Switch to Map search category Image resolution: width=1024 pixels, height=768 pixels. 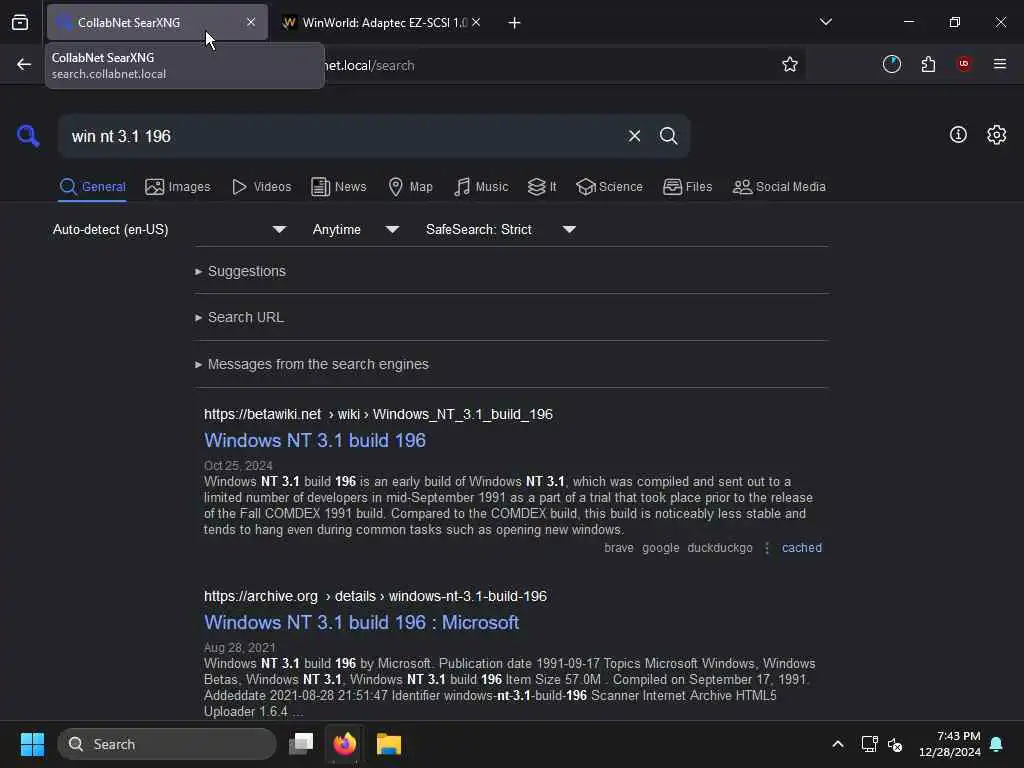(410, 187)
